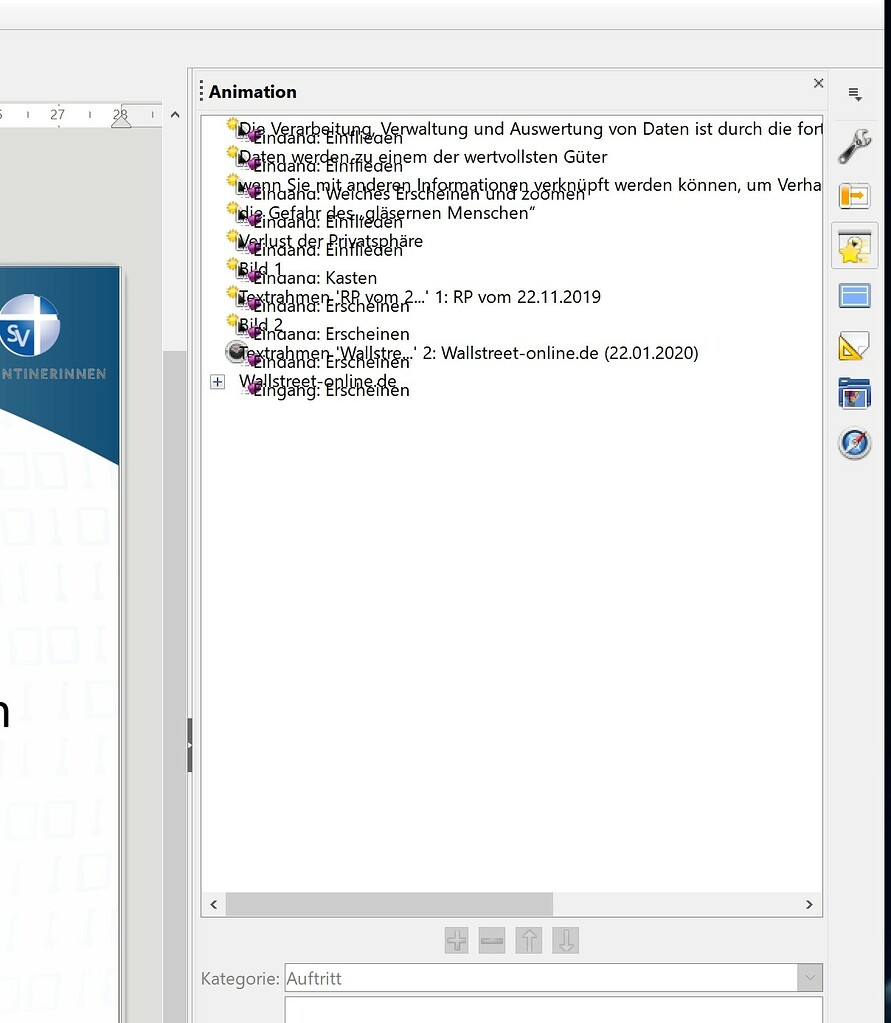Image resolution: width=891 pixels, height=1023 pixels.
Task: Open the Slide Transition panel icon
Action: [x=854, y=196]
